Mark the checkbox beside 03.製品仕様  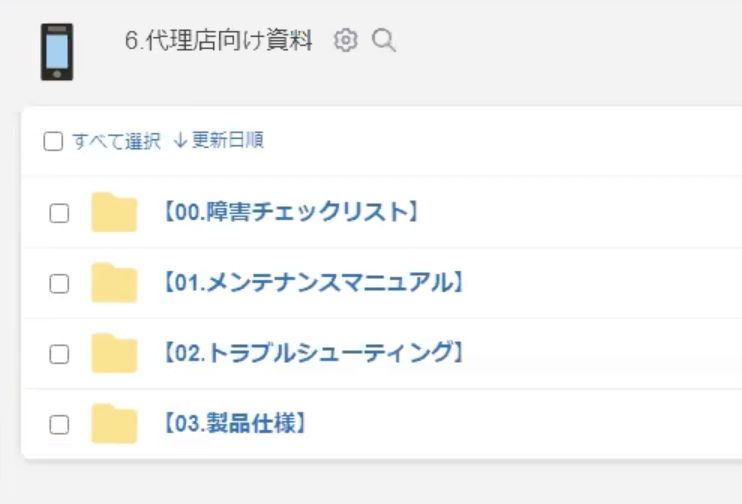pos(59,424)
